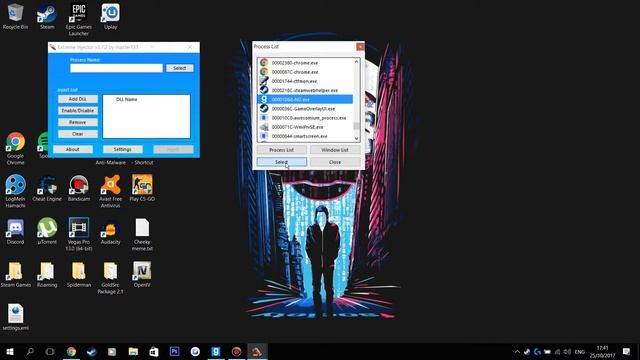640x360 pixels.
Task: Click Select button in Extreme Injector window
Action: [x=180, y=68]
